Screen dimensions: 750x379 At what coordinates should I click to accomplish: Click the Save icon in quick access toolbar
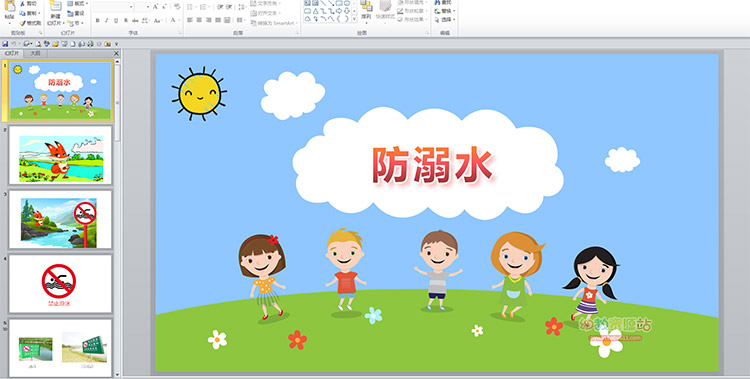coord(5,44)
